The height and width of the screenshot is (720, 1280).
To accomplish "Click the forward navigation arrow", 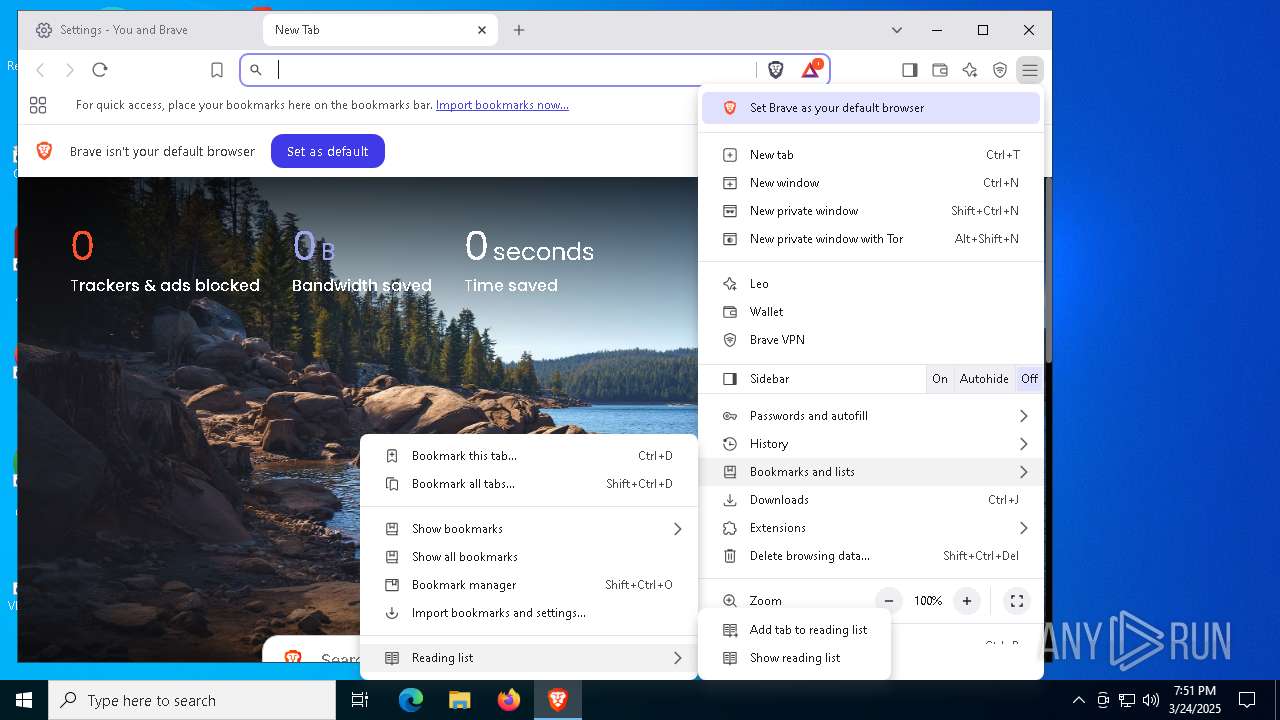I will pos(69,70).
